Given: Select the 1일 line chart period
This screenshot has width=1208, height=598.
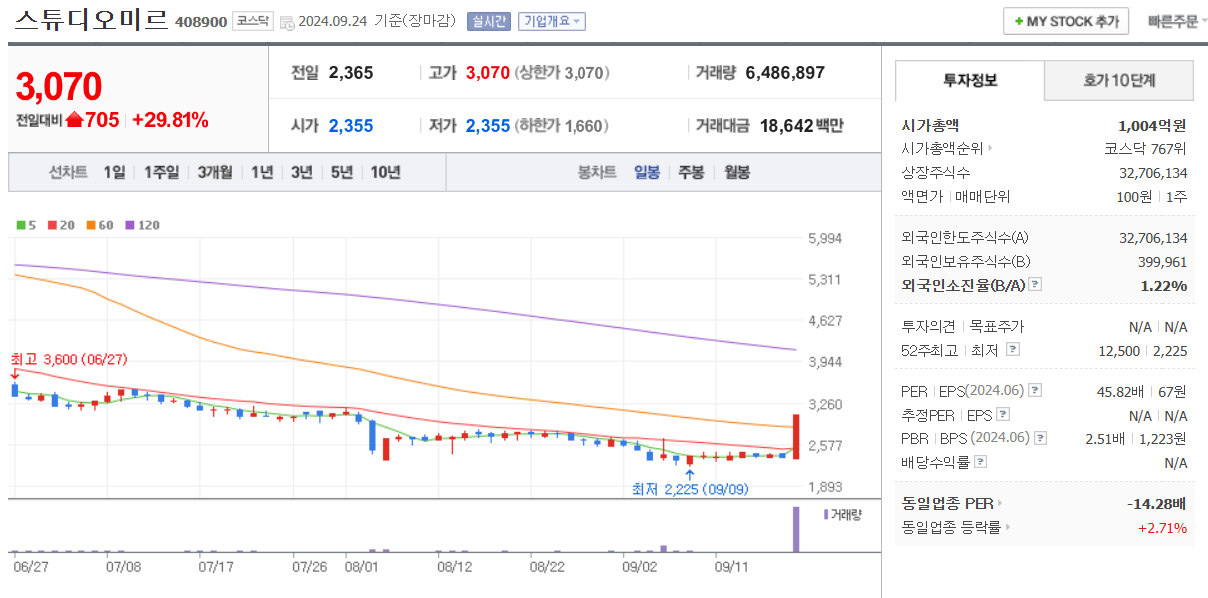Looking at the screenshot, I should click(114, 172).
